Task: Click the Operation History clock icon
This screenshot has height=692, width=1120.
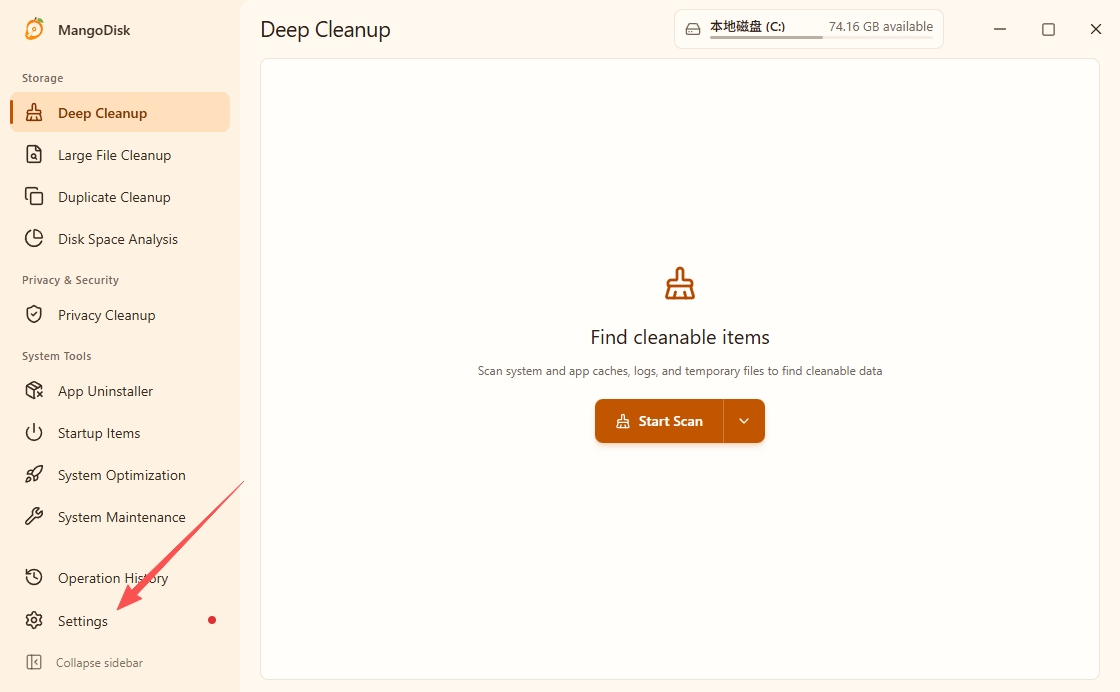Action: (34, 577)
